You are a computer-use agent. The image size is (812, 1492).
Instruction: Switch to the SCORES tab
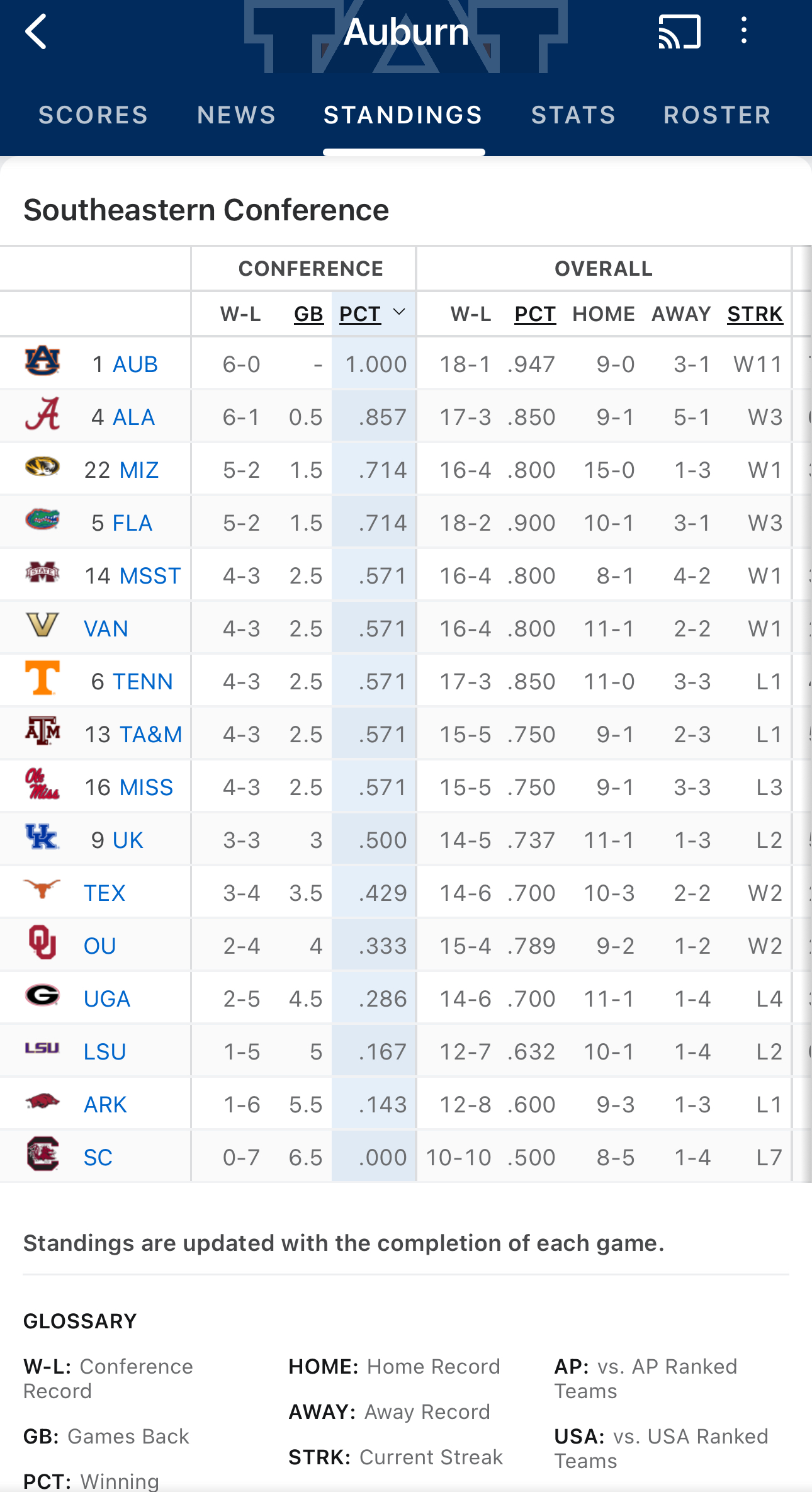tap(93, 115)
